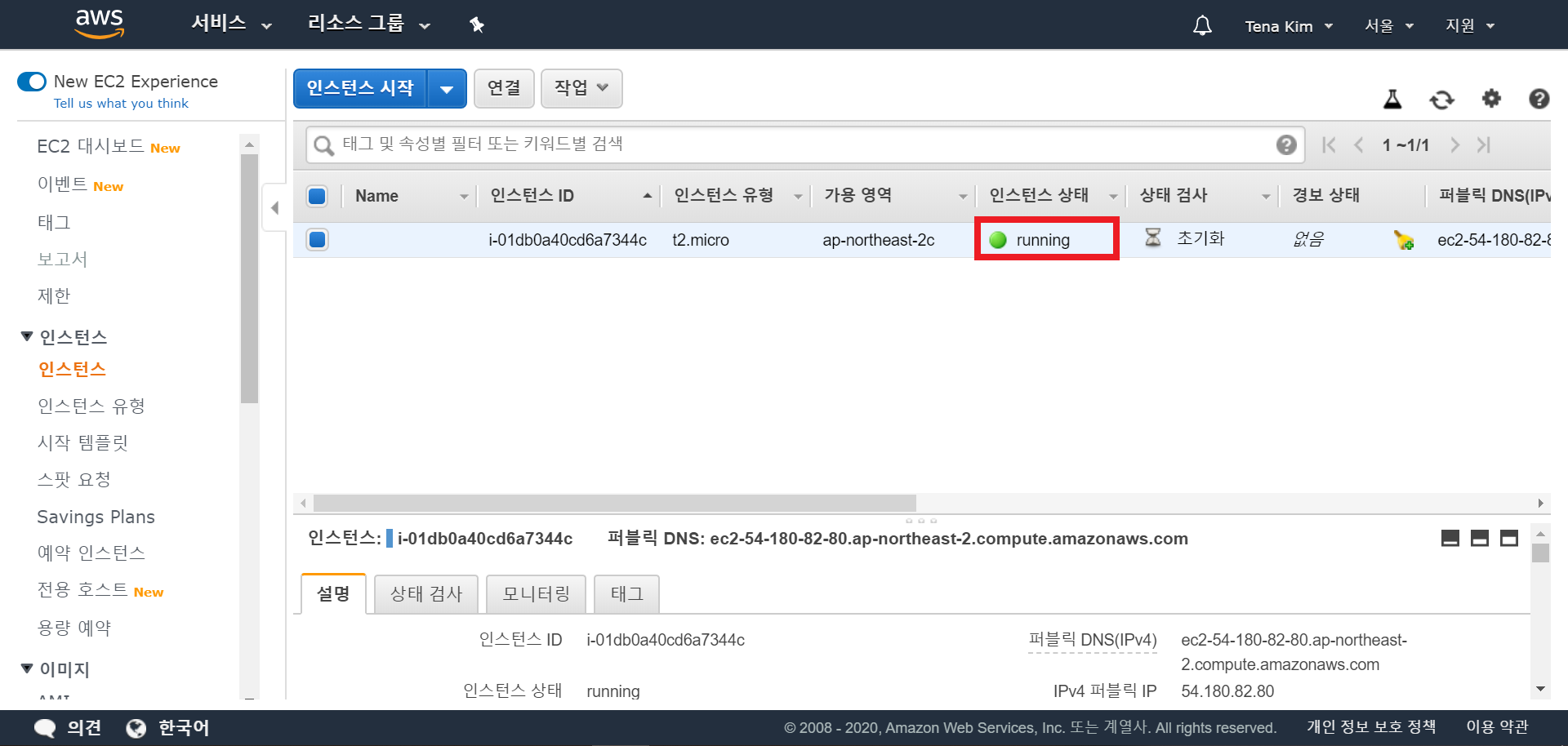Open 태그 in the sidebar
Image resolution: width=1568 pixels, height=746 pixels.
tap(54, 222)
